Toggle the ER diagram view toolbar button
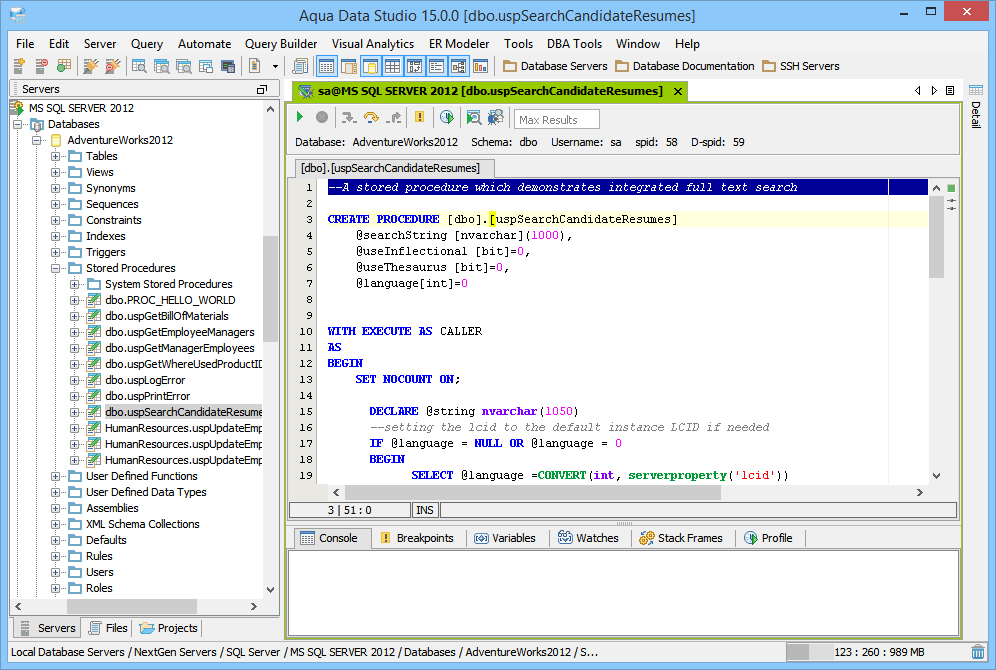The height and width of the screenshot is (670, 996). [459, 66]
